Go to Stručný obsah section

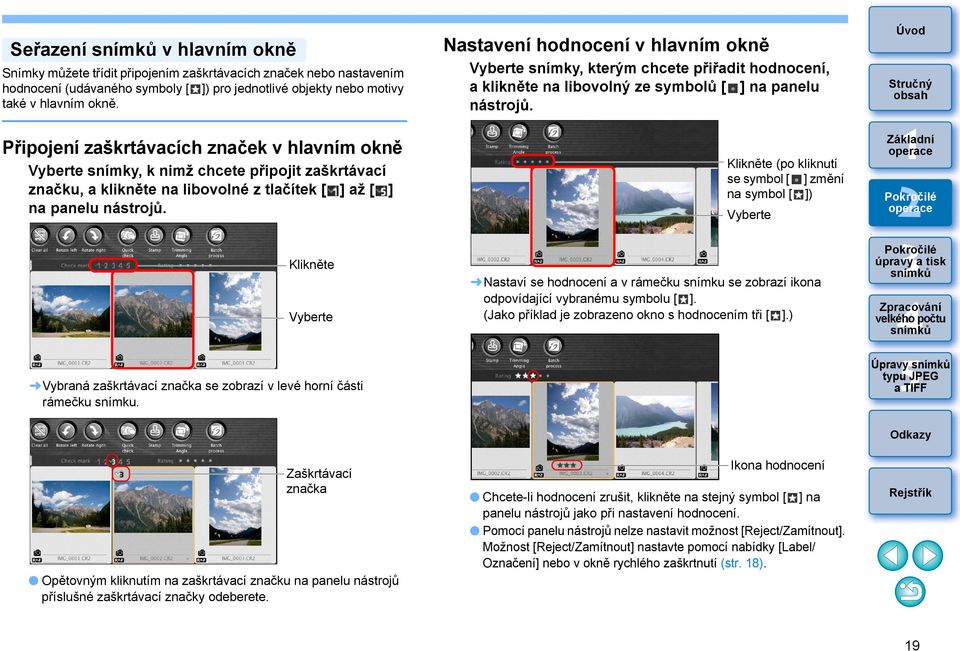click(x=910, y=89)
